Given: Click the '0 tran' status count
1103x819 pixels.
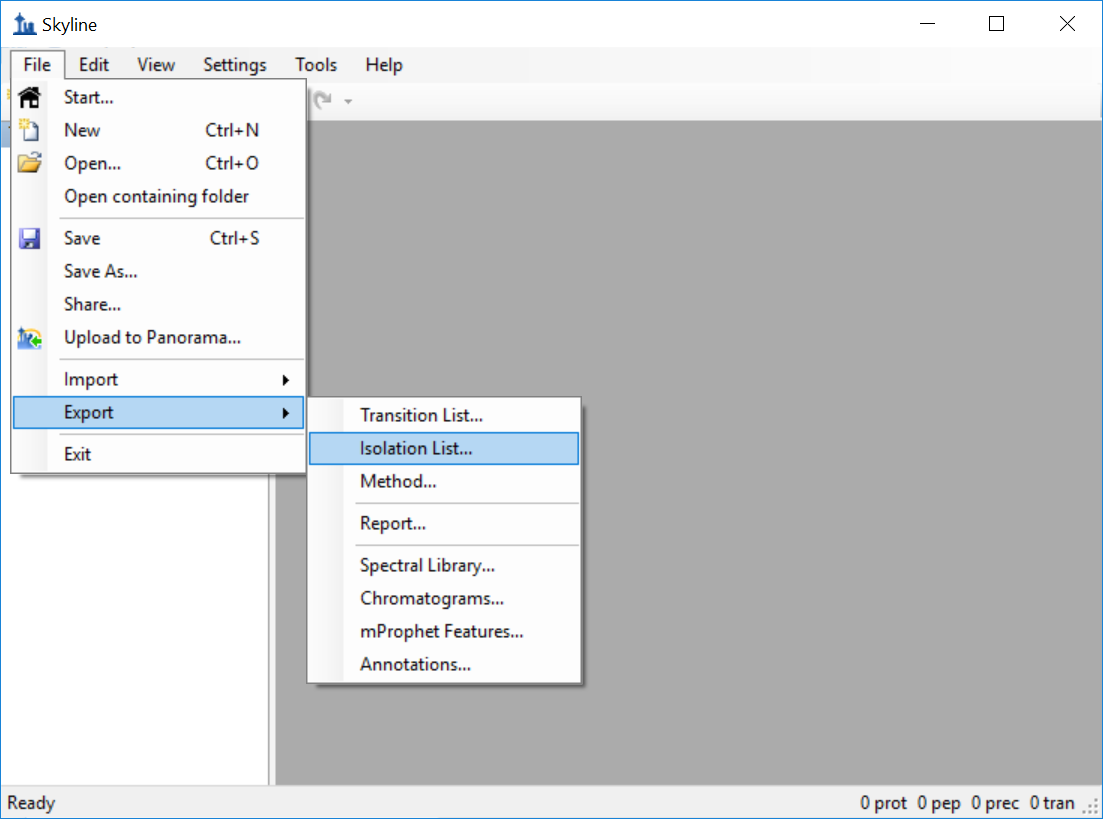Looking at the screenshot, I should point(1052,803).
